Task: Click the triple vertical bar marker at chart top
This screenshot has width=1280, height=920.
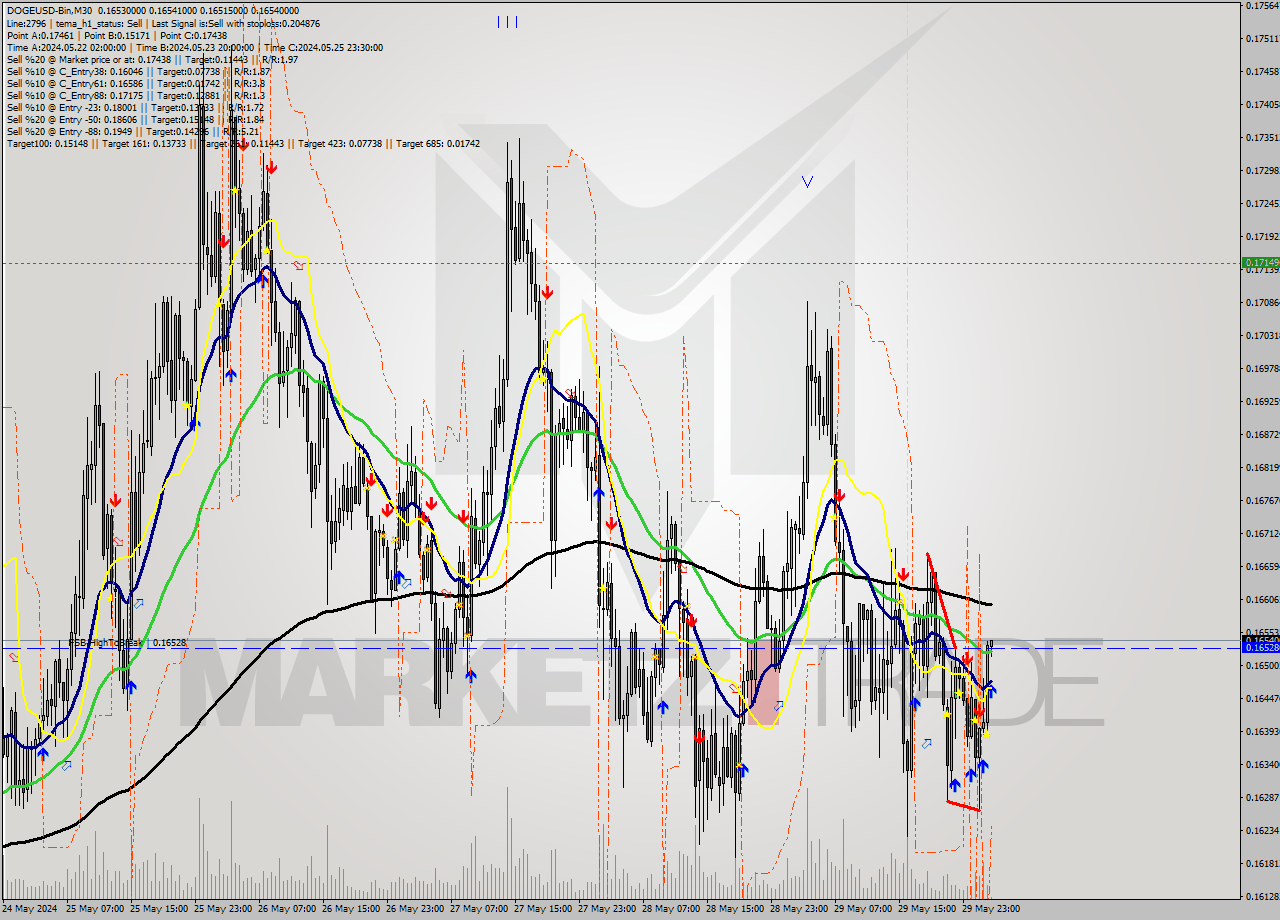Action: (508, 21)
